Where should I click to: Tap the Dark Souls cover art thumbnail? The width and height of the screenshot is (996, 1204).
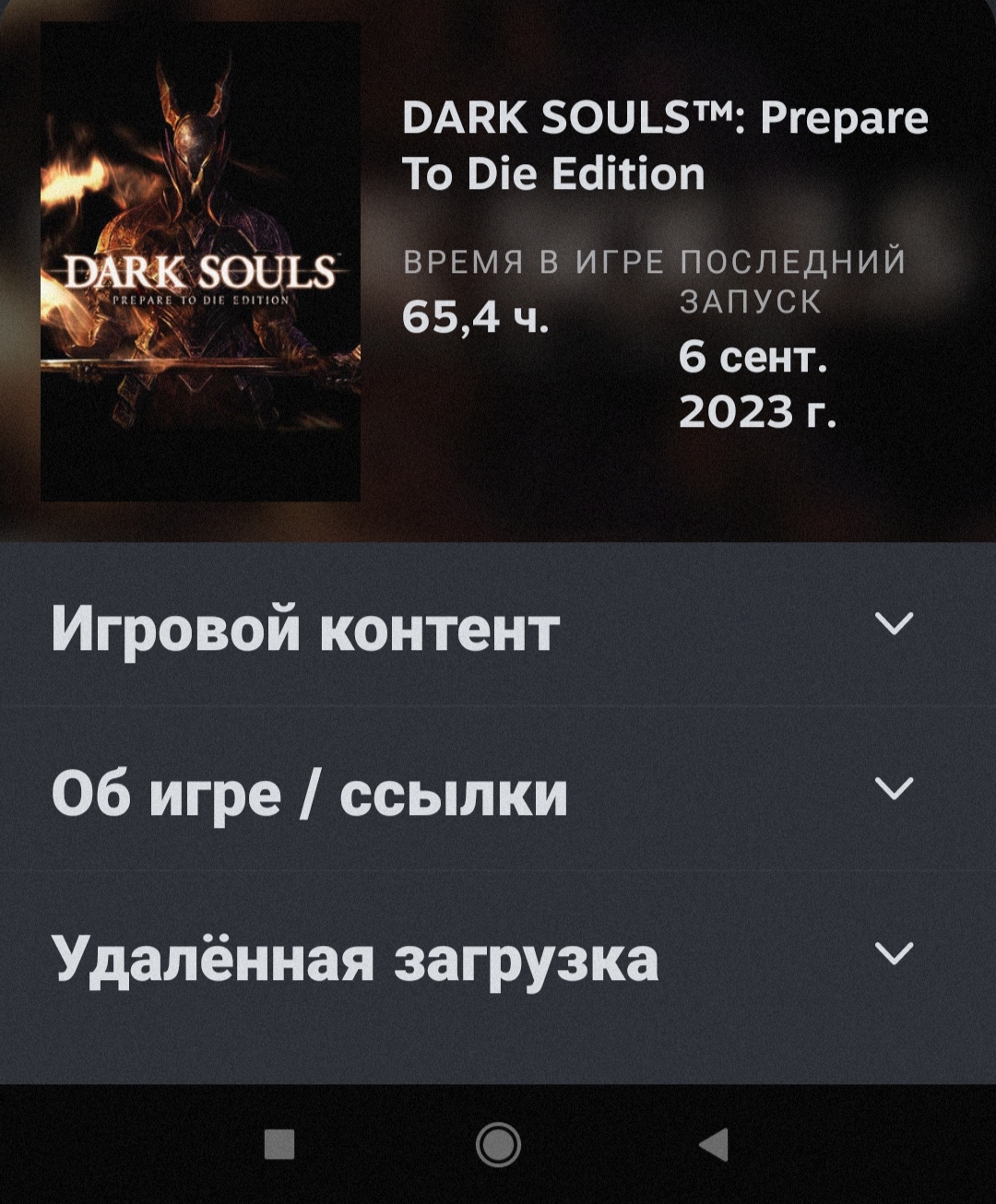200,262
